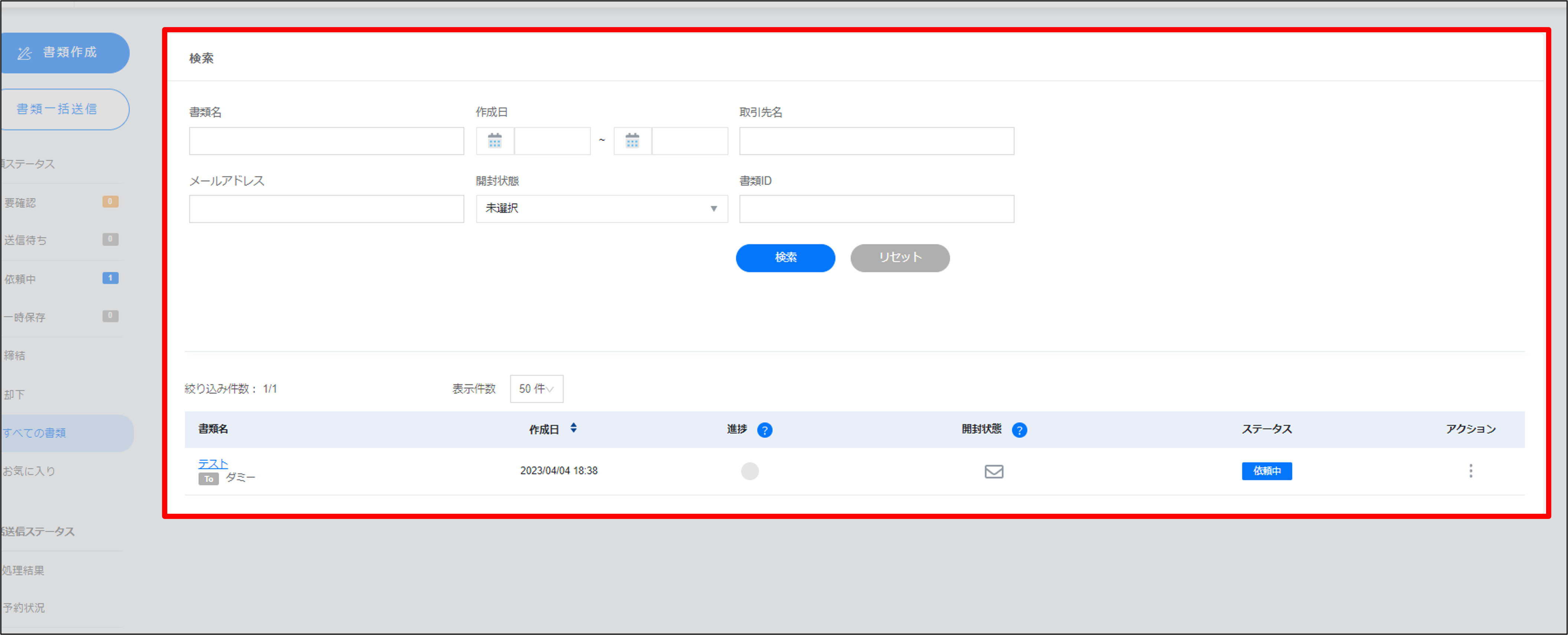Click the envelope open-status icon in row
The width and height of the screenshot is (1568, 635).
(993, 471)
